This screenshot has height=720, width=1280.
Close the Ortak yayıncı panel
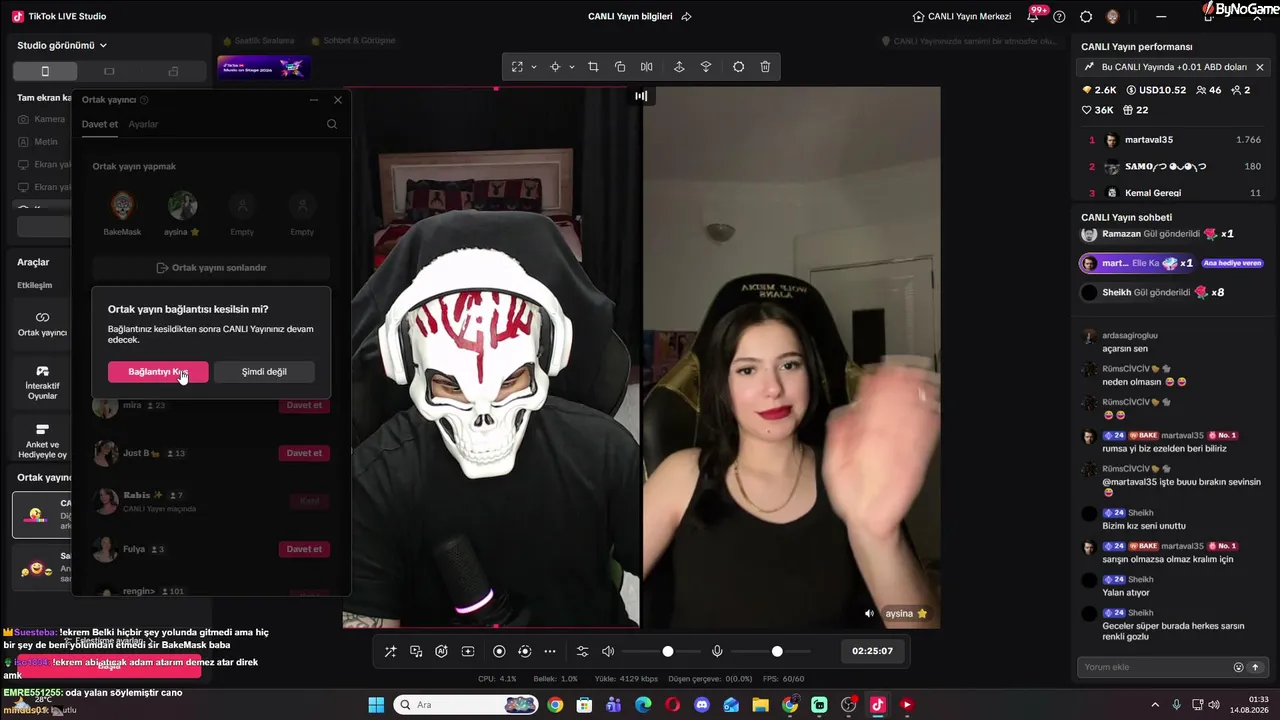coord(338,100)
